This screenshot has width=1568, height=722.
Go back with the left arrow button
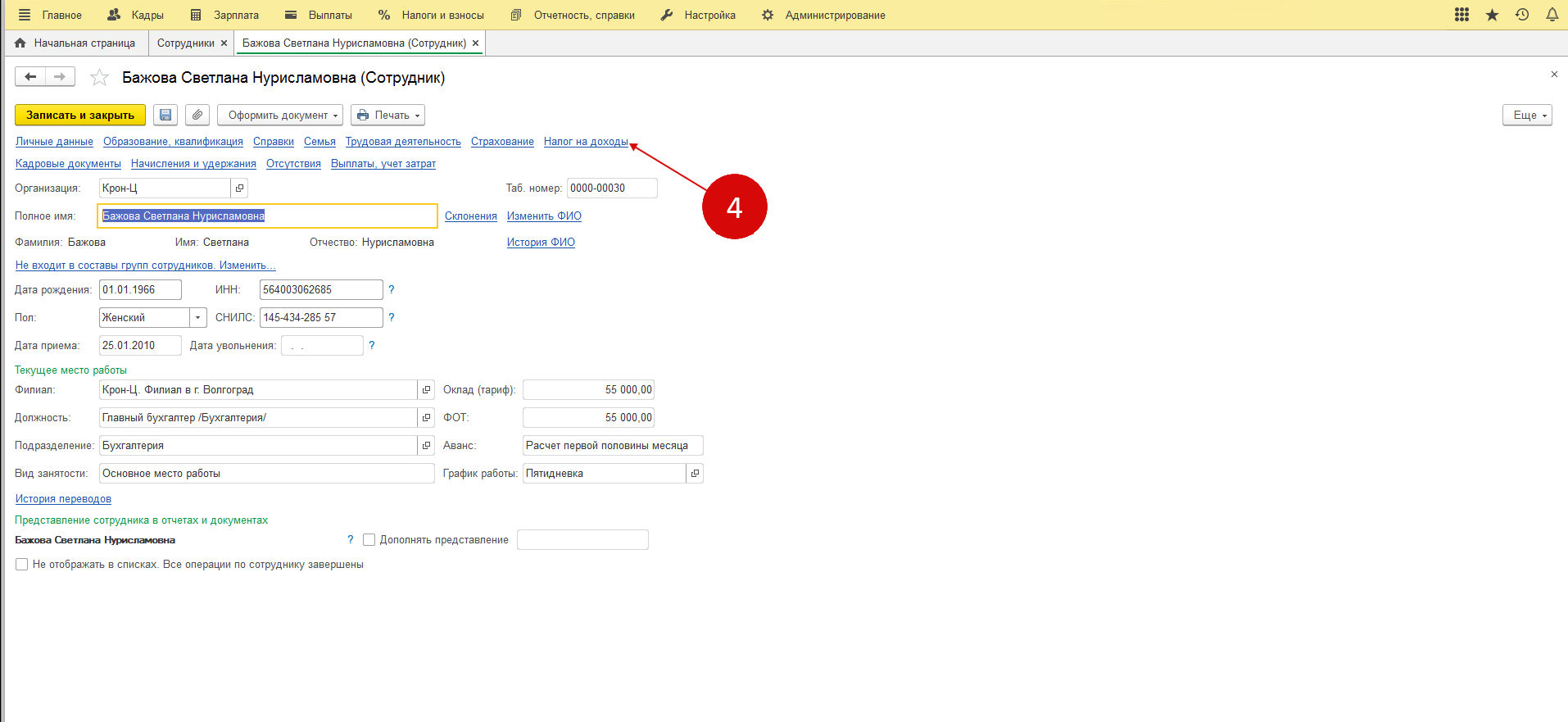[x=30, y=77]
